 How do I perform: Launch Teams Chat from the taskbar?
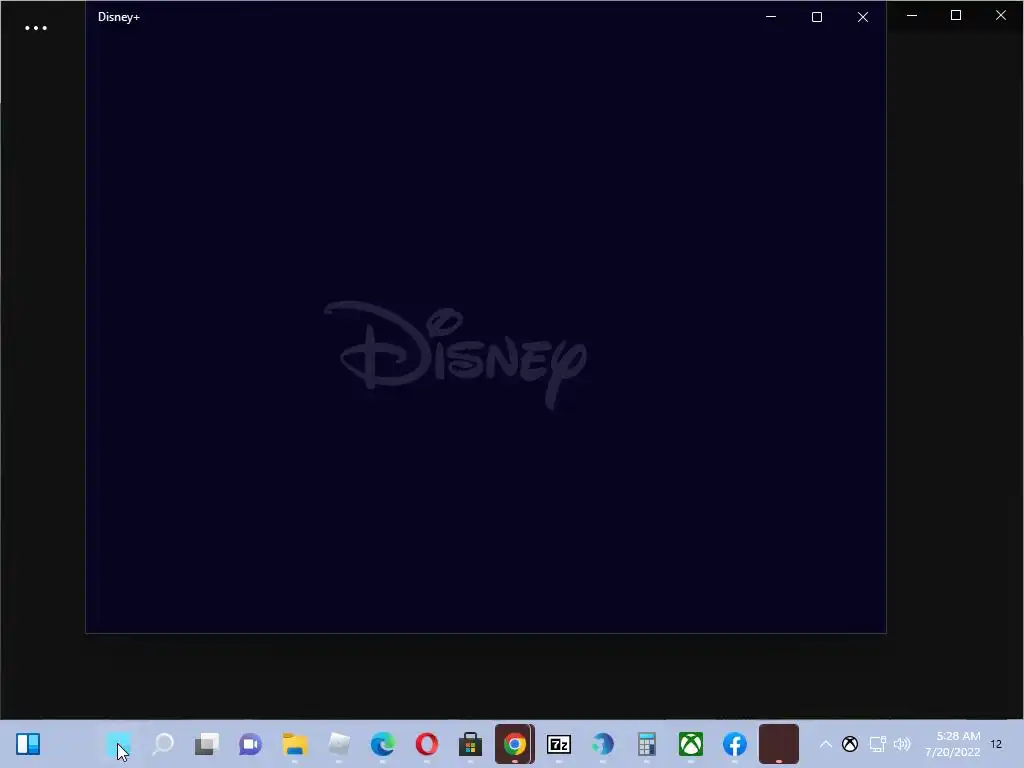250,744
